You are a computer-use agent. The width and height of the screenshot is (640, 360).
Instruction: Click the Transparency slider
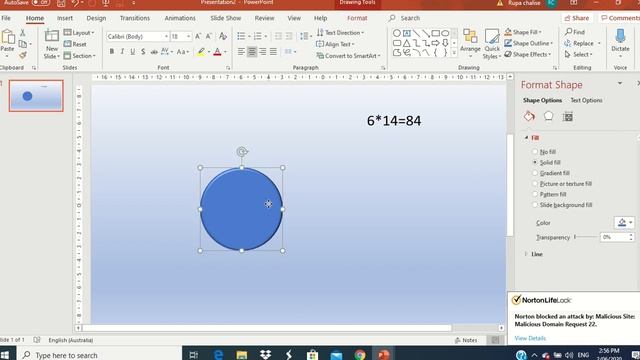pos(586,237)
